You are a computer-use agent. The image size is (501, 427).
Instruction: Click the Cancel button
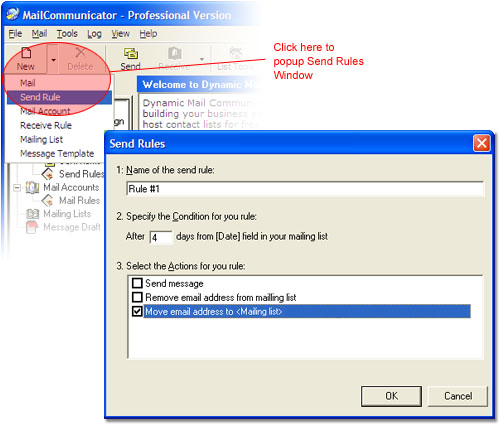click(458, 396)
